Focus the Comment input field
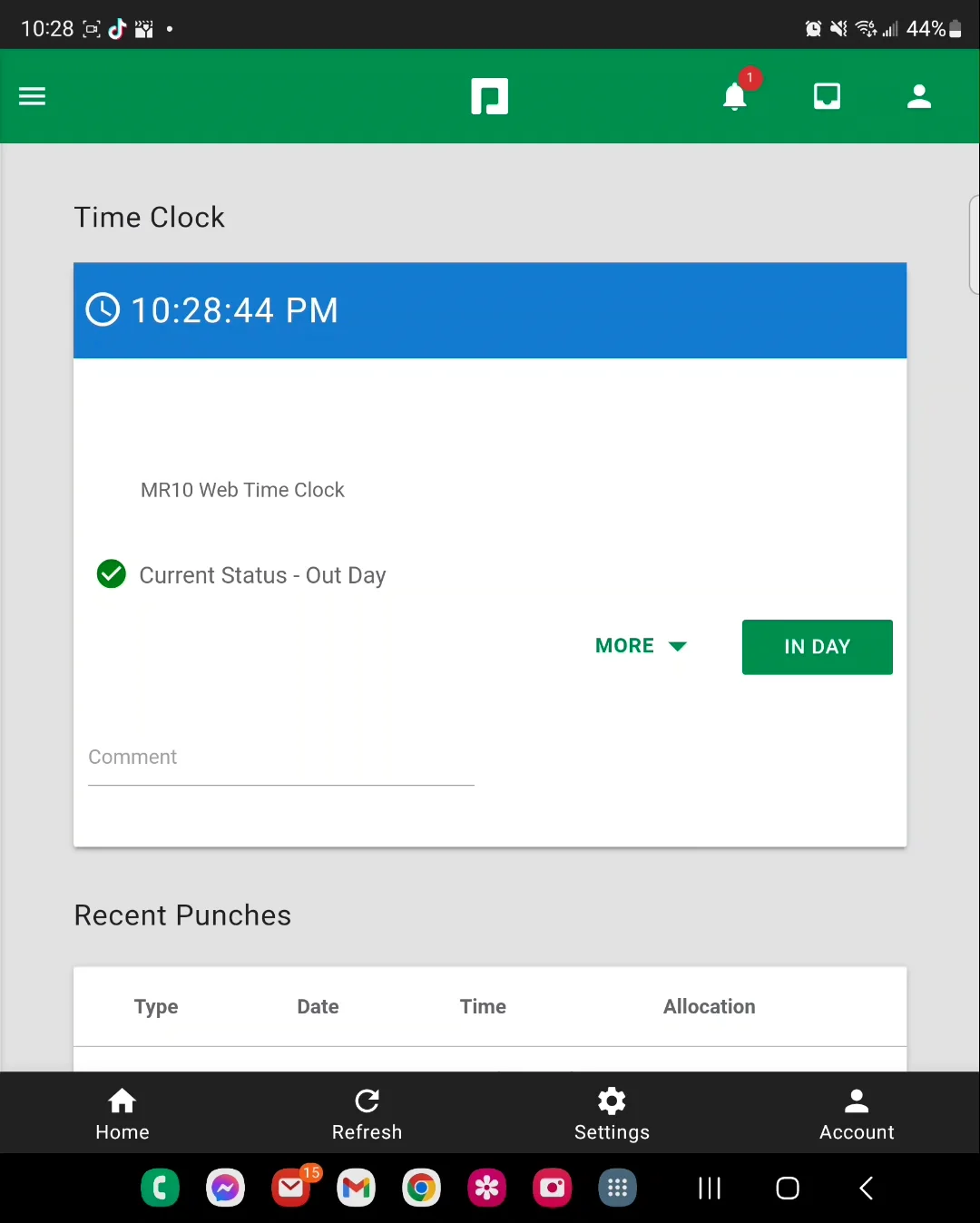 [281, 758]
